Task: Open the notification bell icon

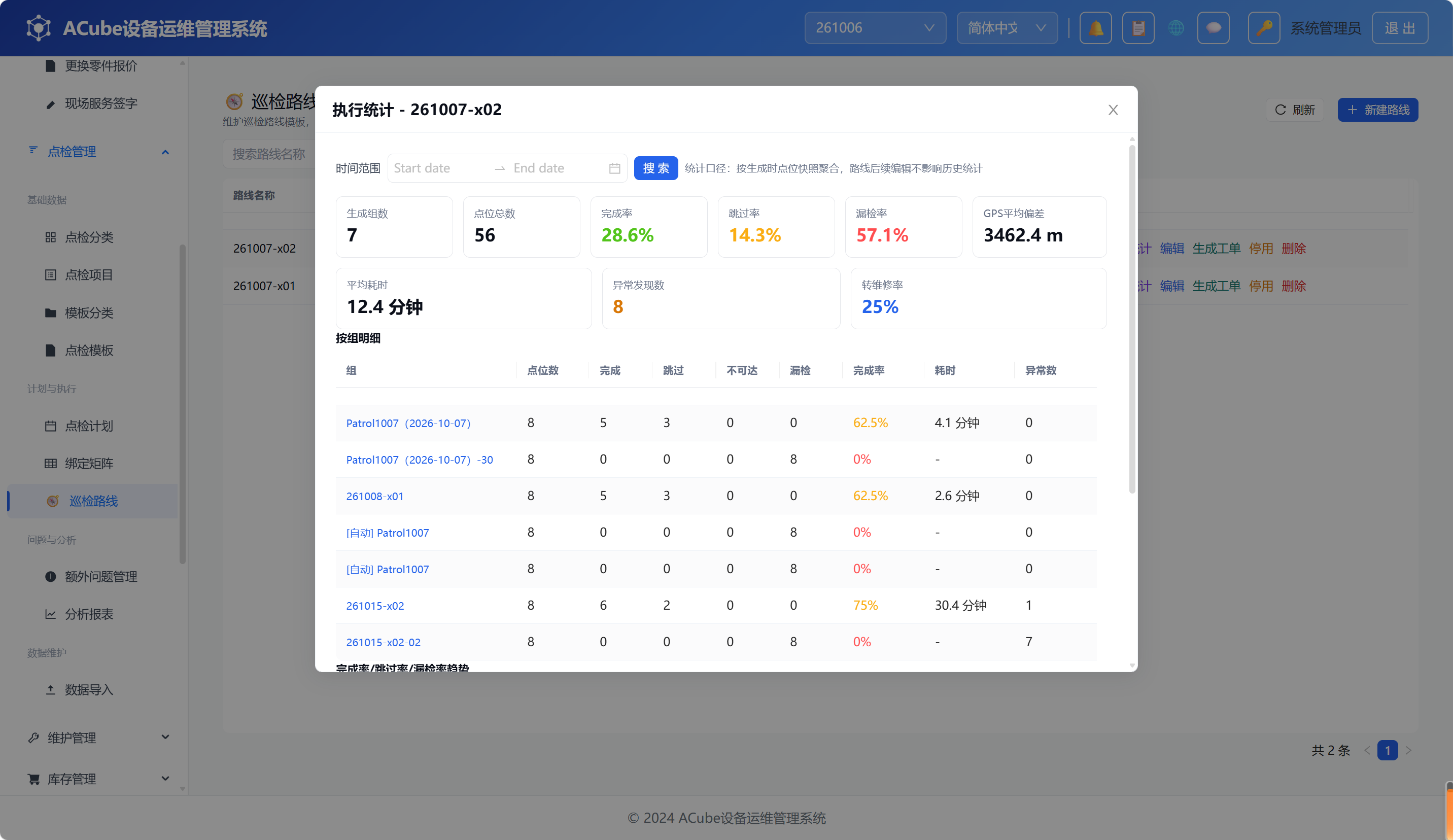Action: (1095, 28)
